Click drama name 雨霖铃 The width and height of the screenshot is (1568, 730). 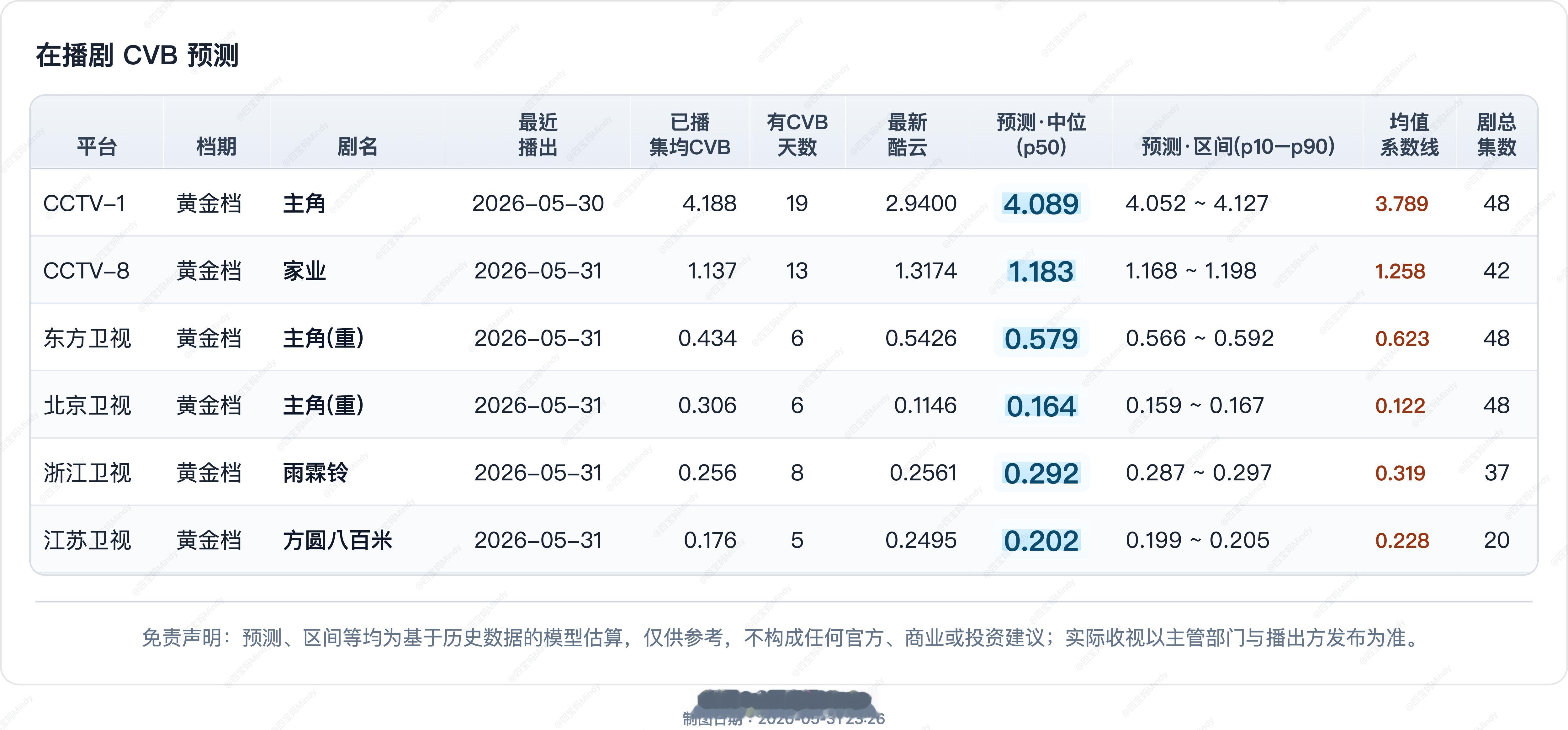[315, 473]
